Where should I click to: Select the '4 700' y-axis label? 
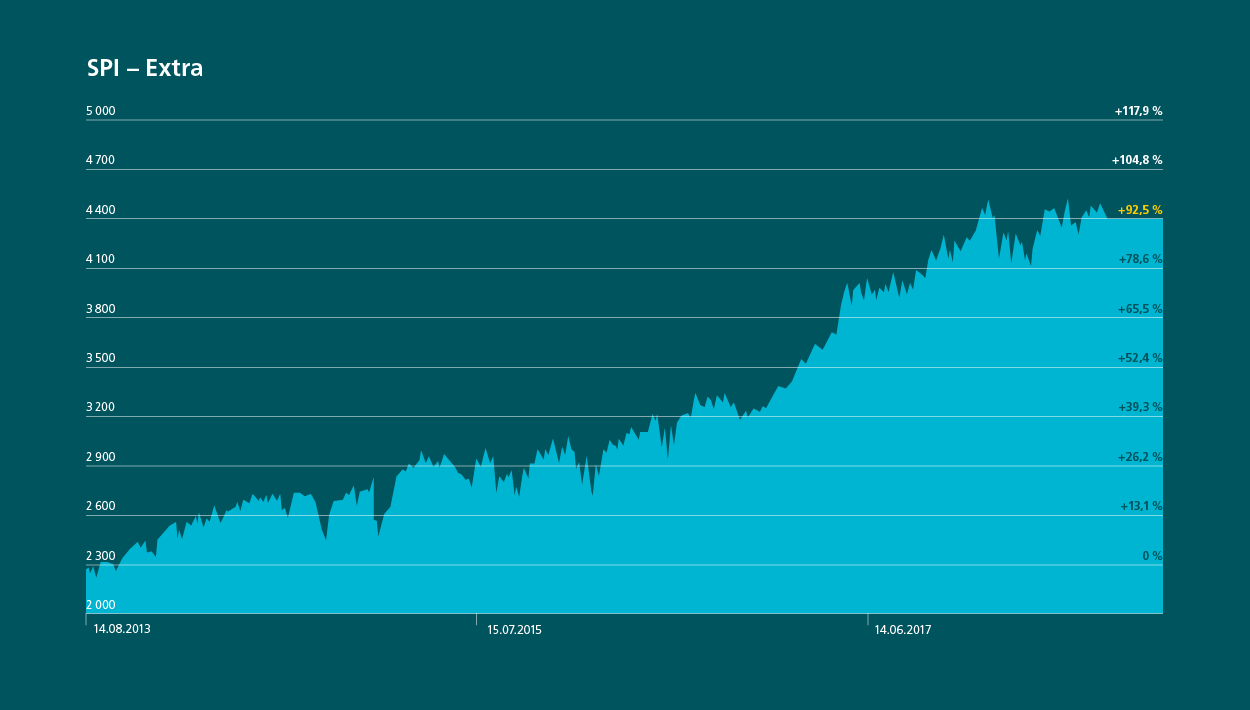101,160
